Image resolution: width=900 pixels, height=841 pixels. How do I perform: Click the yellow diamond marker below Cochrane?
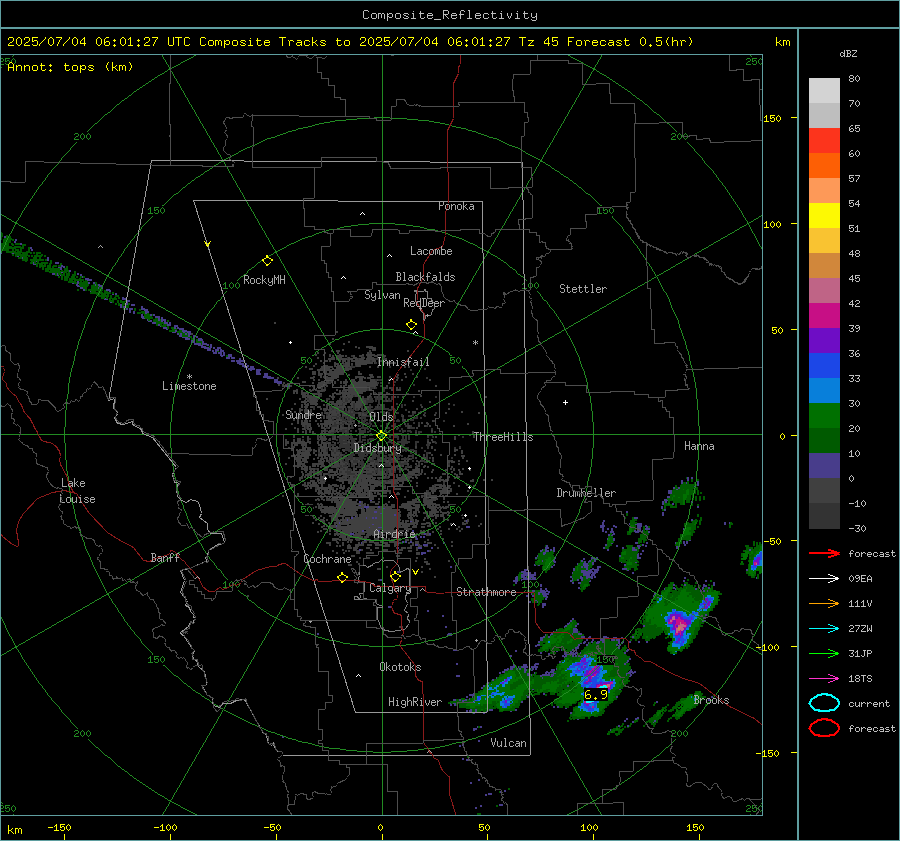(343, 578)
